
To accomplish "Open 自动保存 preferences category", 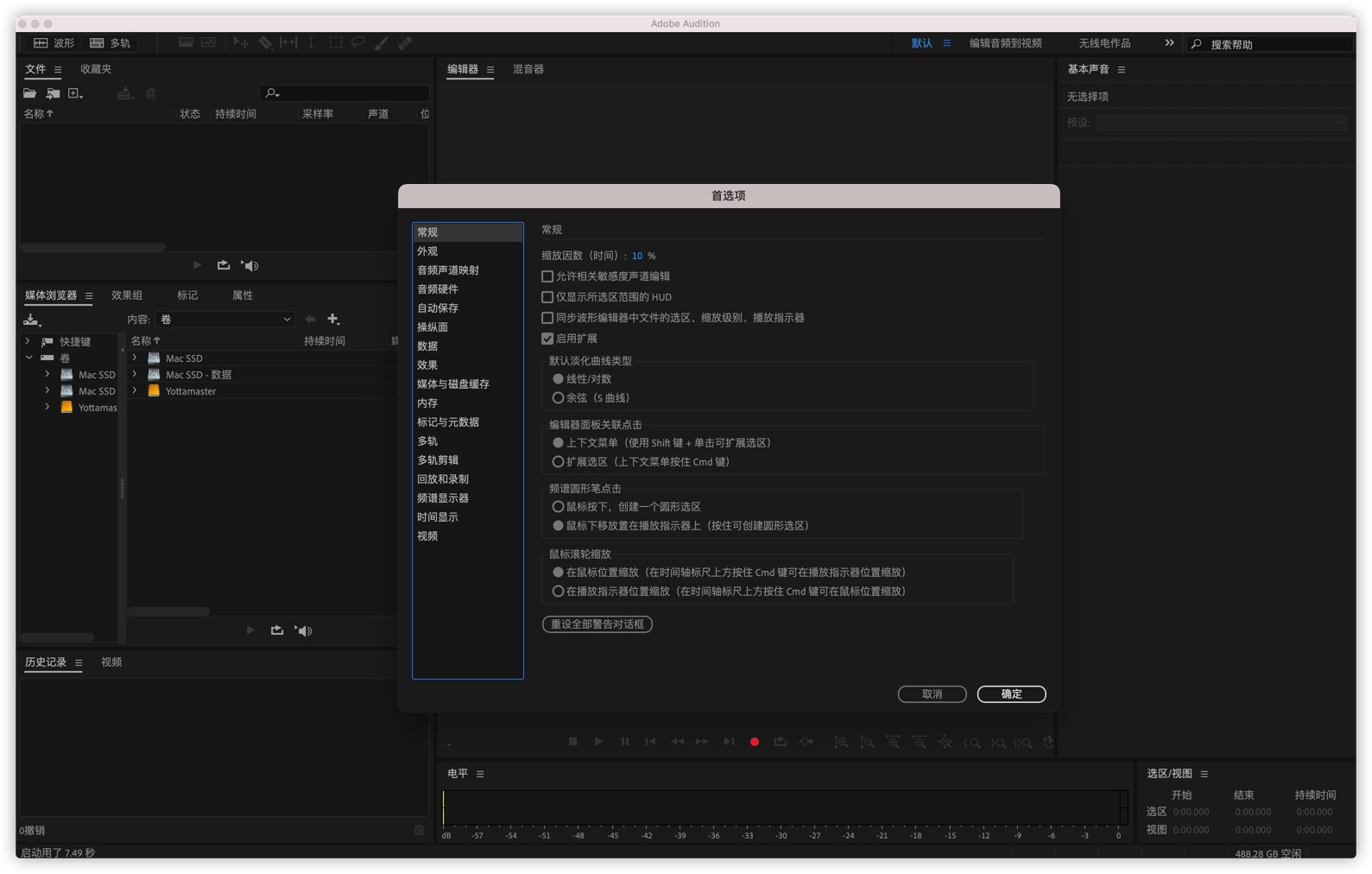I will pyautogui.click(x=468, y=308).
